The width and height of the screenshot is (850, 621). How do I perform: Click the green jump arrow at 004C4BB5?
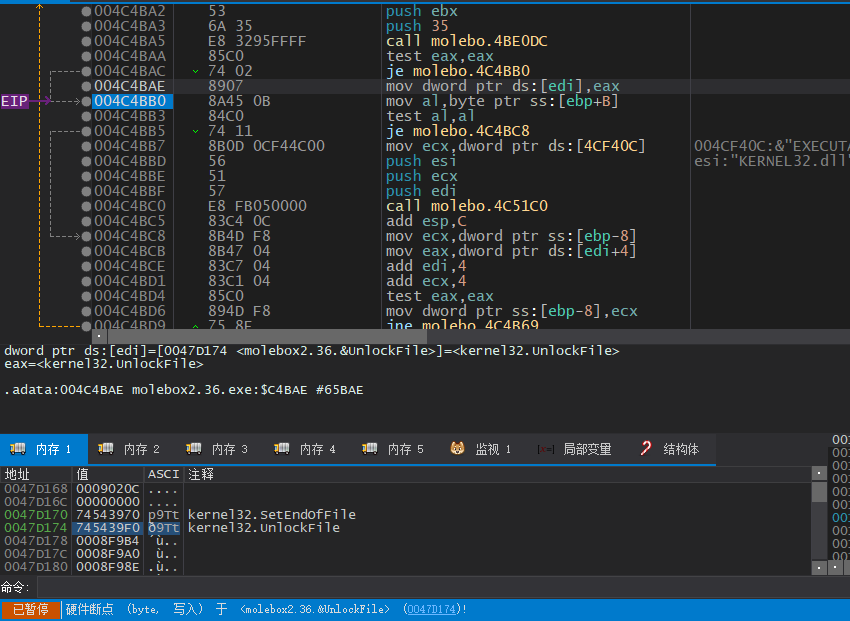(x=195, y=131)
